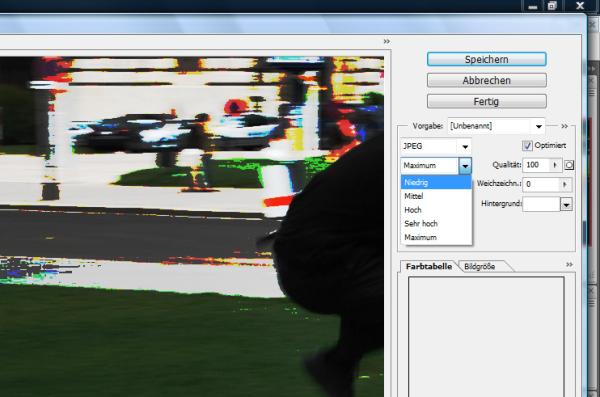Choose Hoch quality option
Image resolution: width=600 pixels, height=397 pixels.
436,210
